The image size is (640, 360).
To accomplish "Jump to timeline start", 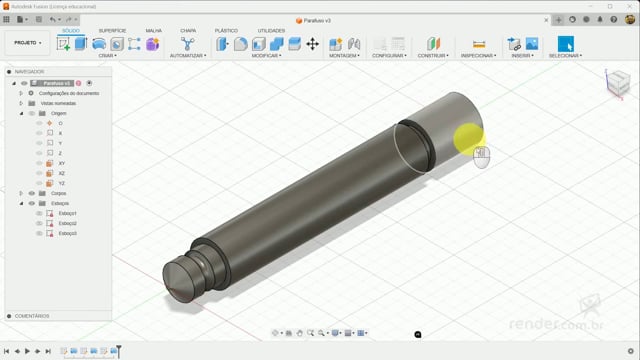I will tap(7, 351).
